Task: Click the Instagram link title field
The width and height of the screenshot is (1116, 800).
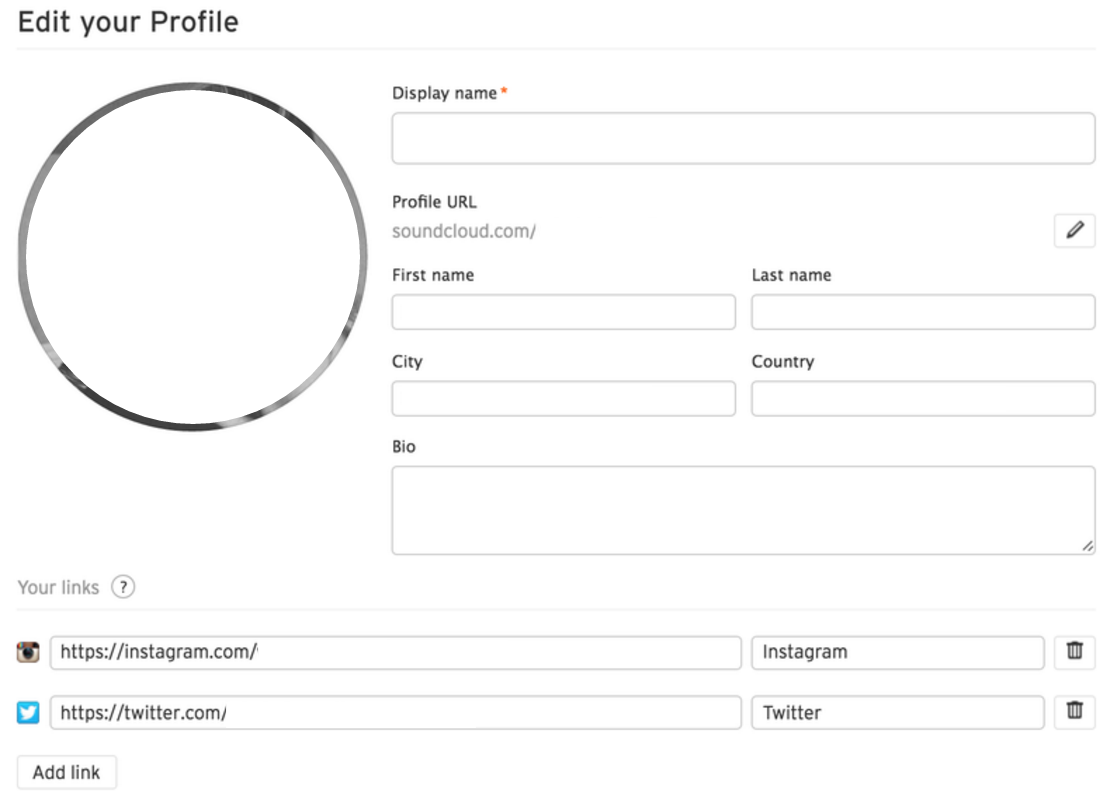Action: point(897,652)
